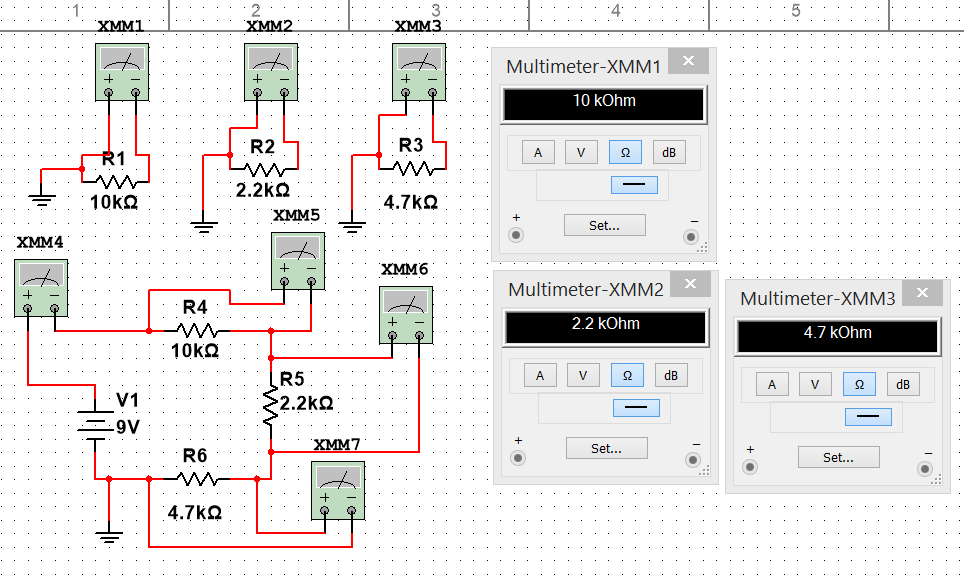The image size is (964, 584).
Task: Click the positive terminal on Multimeter-XMM1 panel
Action: coord(517,236)
